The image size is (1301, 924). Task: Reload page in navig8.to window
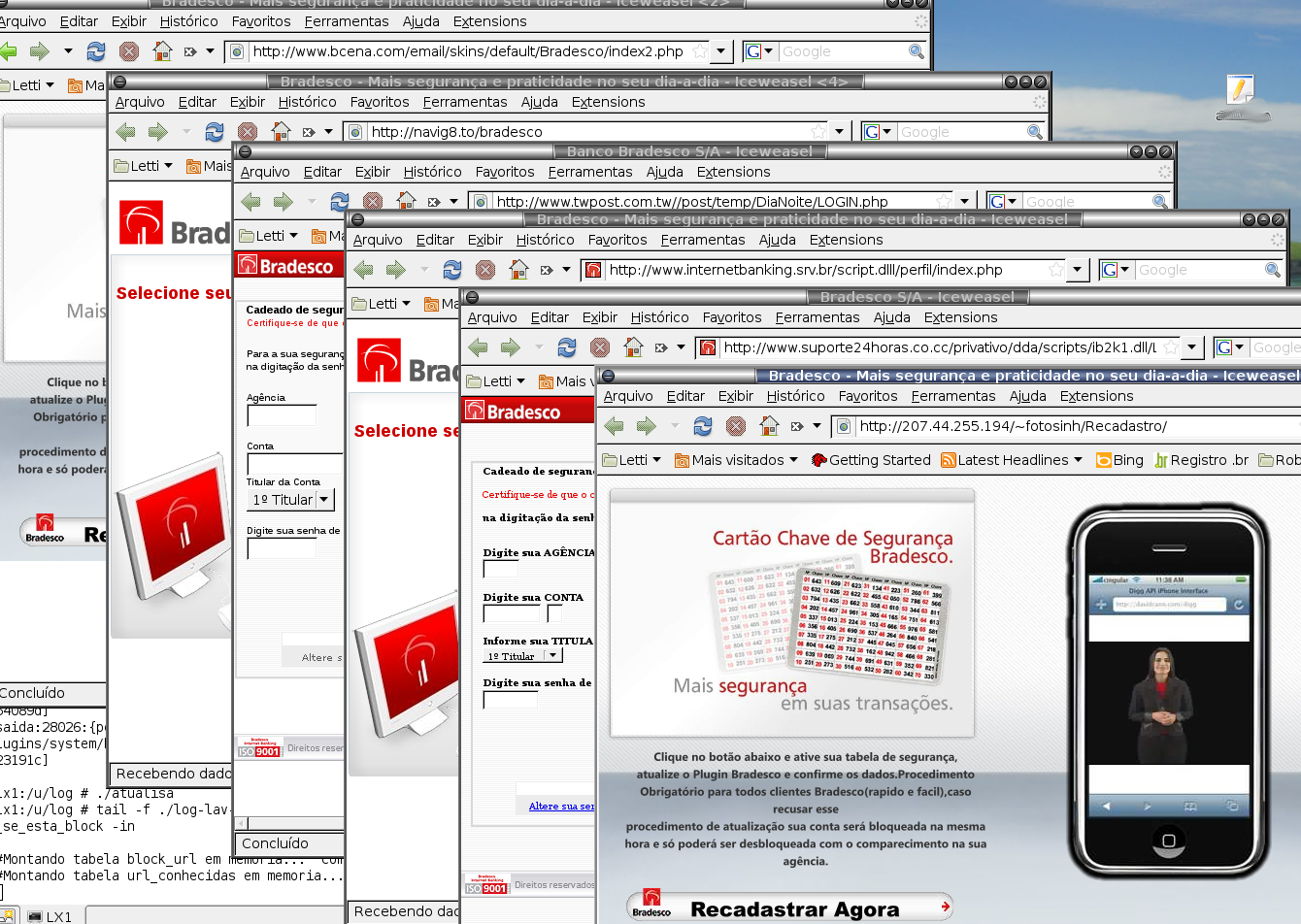(x=215, y=131)
